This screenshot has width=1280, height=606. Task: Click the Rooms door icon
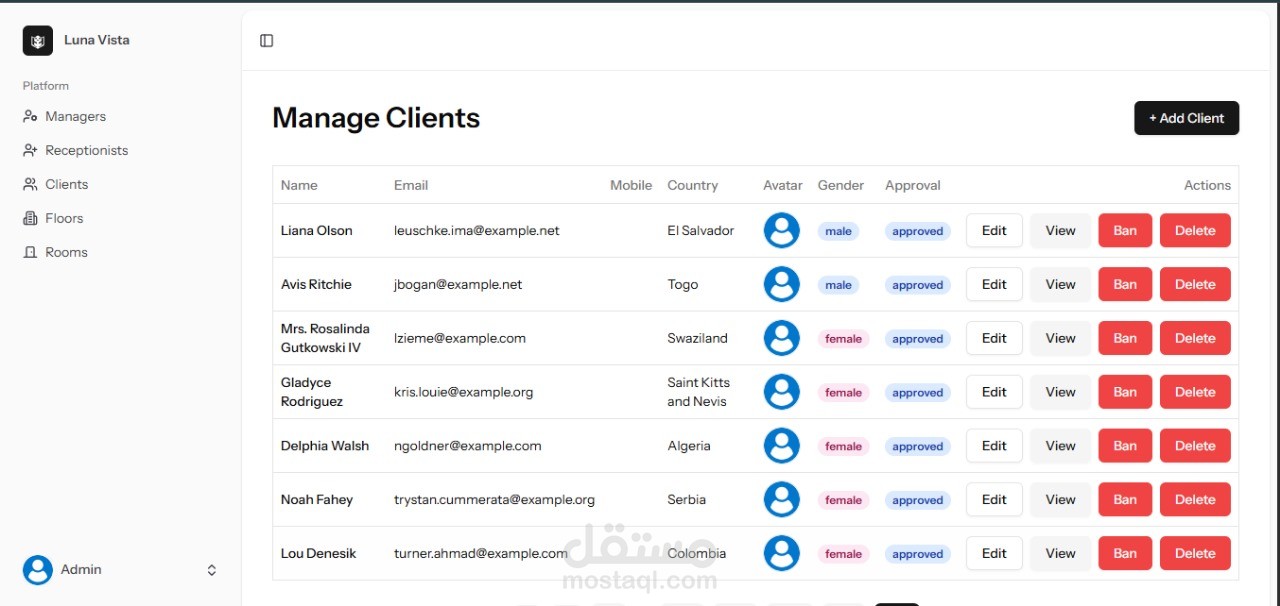click(30, 253)
